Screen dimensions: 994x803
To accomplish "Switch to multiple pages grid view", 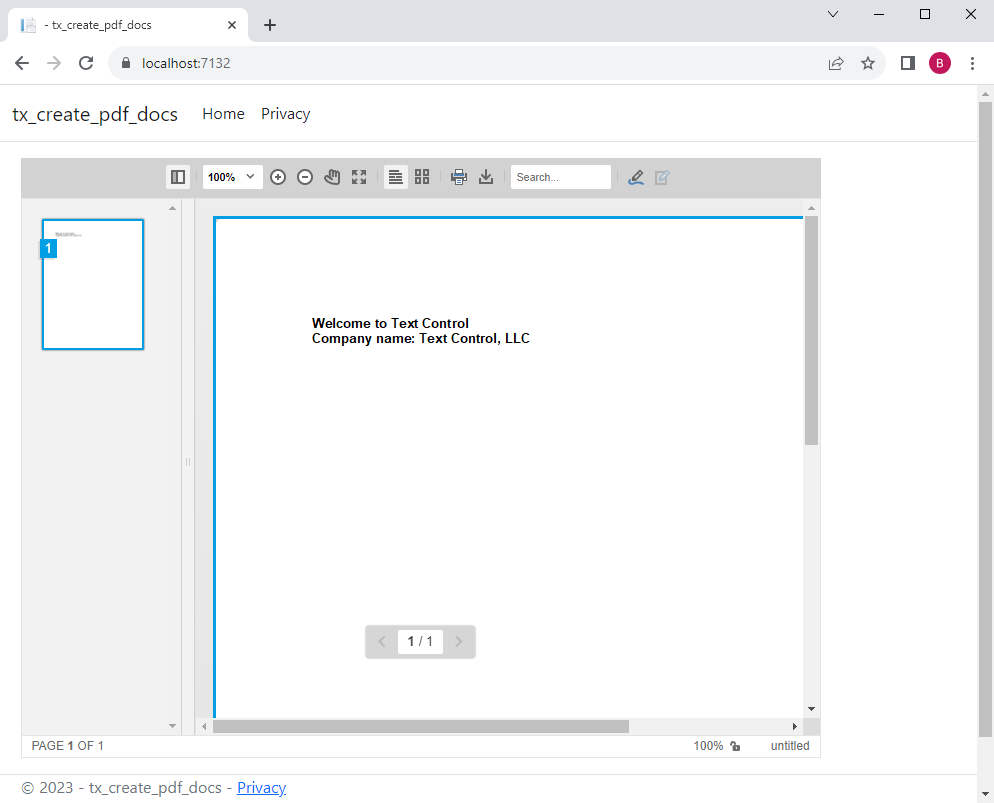I will (421, 176).
